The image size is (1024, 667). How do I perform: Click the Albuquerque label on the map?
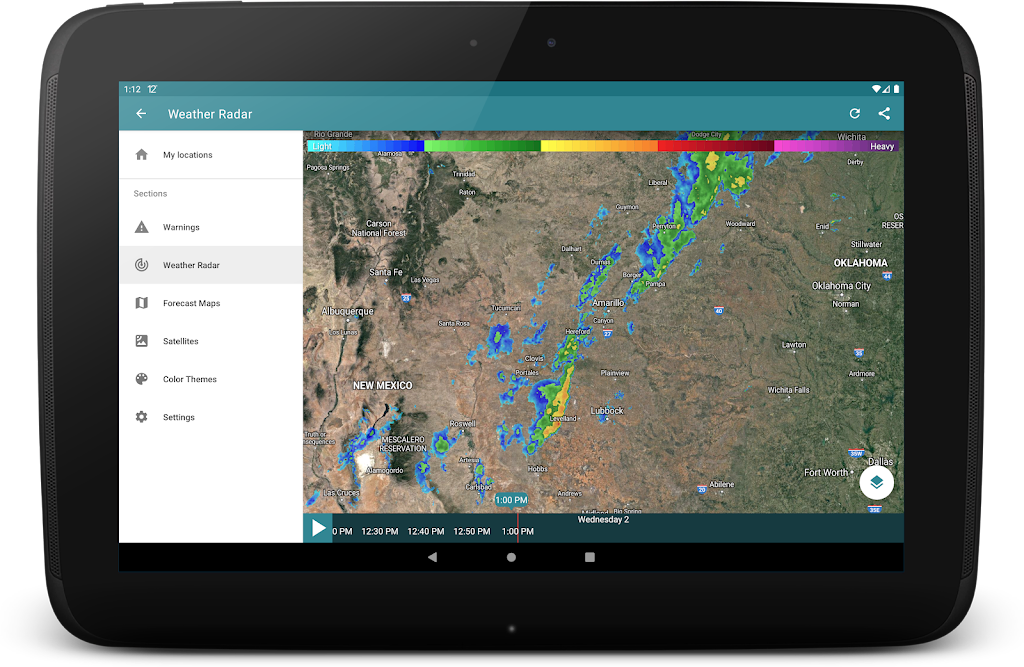click(x=347, y=311)
